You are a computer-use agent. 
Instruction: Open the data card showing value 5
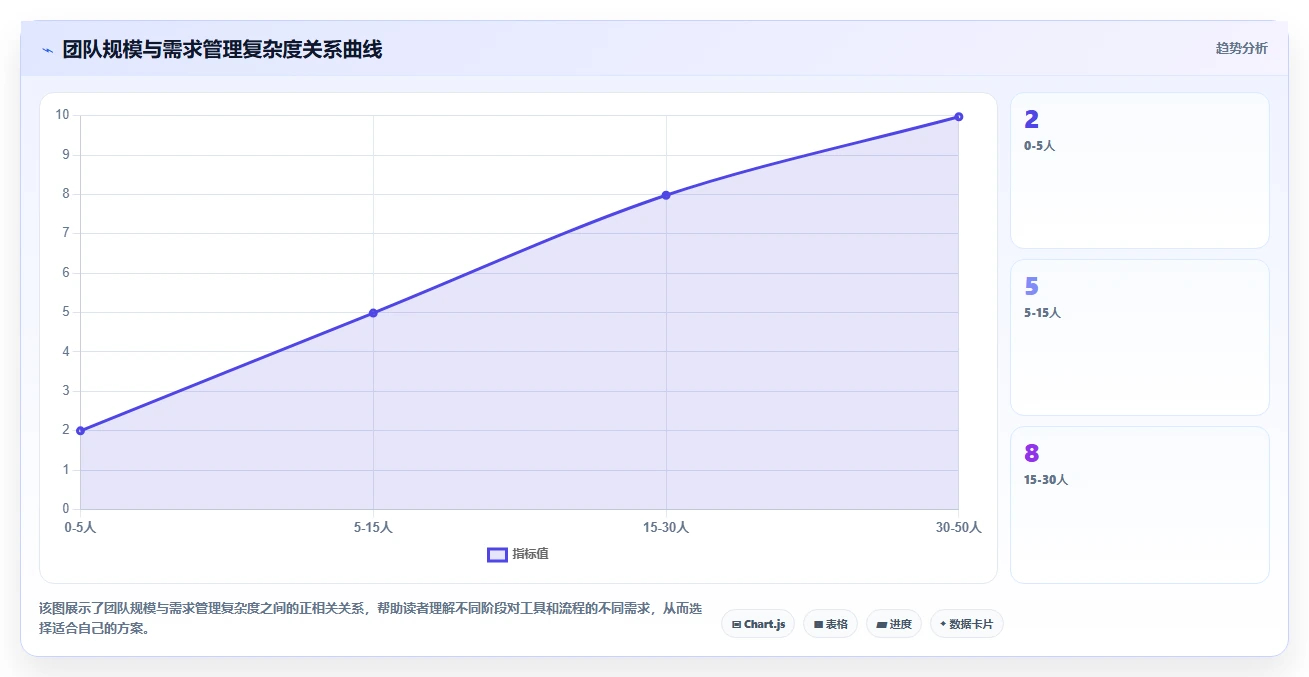[x=1139, y=337]
